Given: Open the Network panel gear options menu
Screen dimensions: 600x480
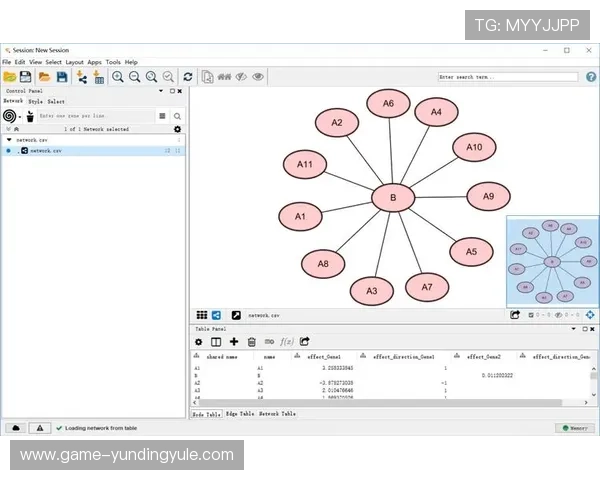Looking at the screenshot, I should (177, 129).
